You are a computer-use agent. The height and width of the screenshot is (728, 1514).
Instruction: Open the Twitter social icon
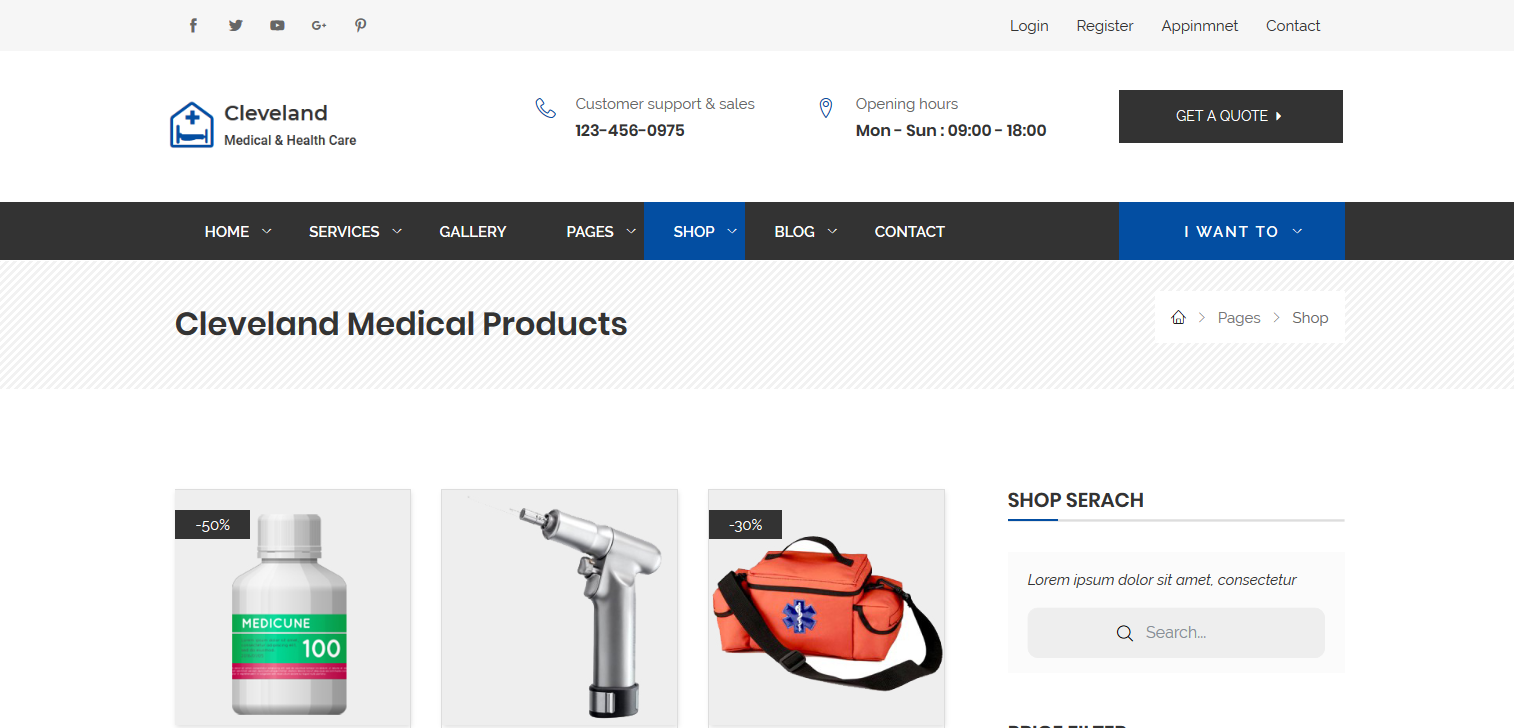(x=235, y=26)
